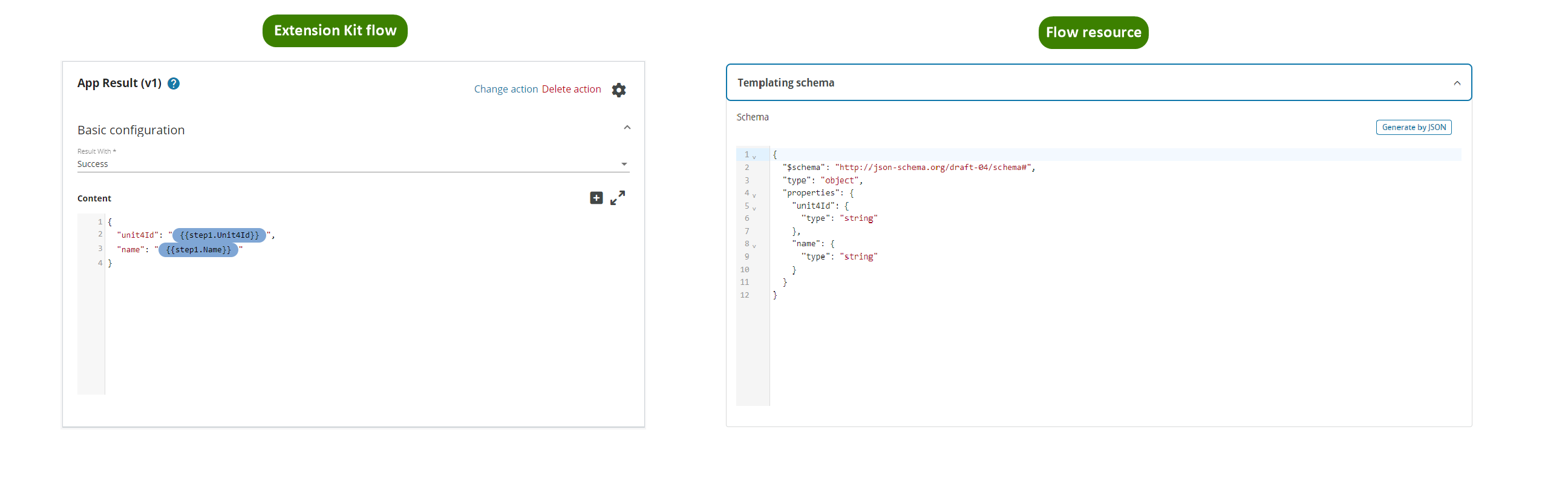Click the Generate by JSON button
Viewport: 1568px width, 490px height.
(x=1413, y=127)
